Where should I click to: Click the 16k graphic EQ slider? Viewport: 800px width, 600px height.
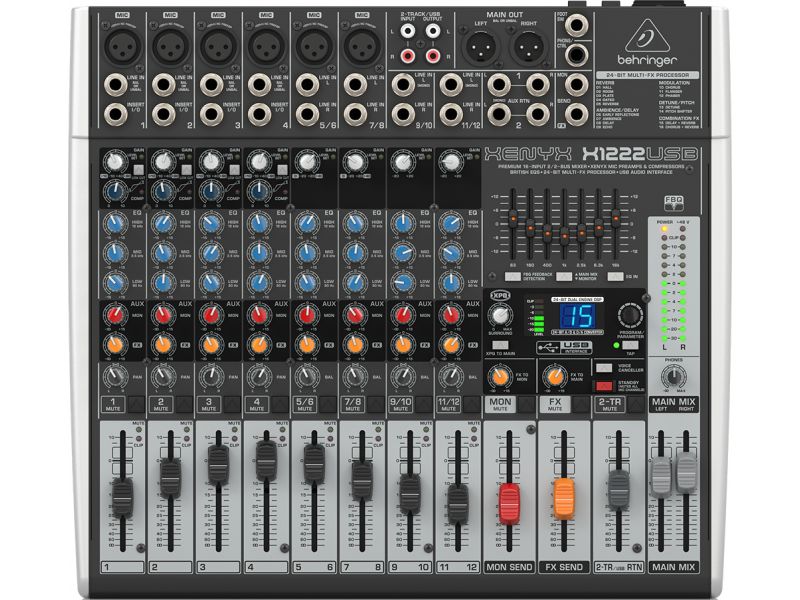point(616,218)
